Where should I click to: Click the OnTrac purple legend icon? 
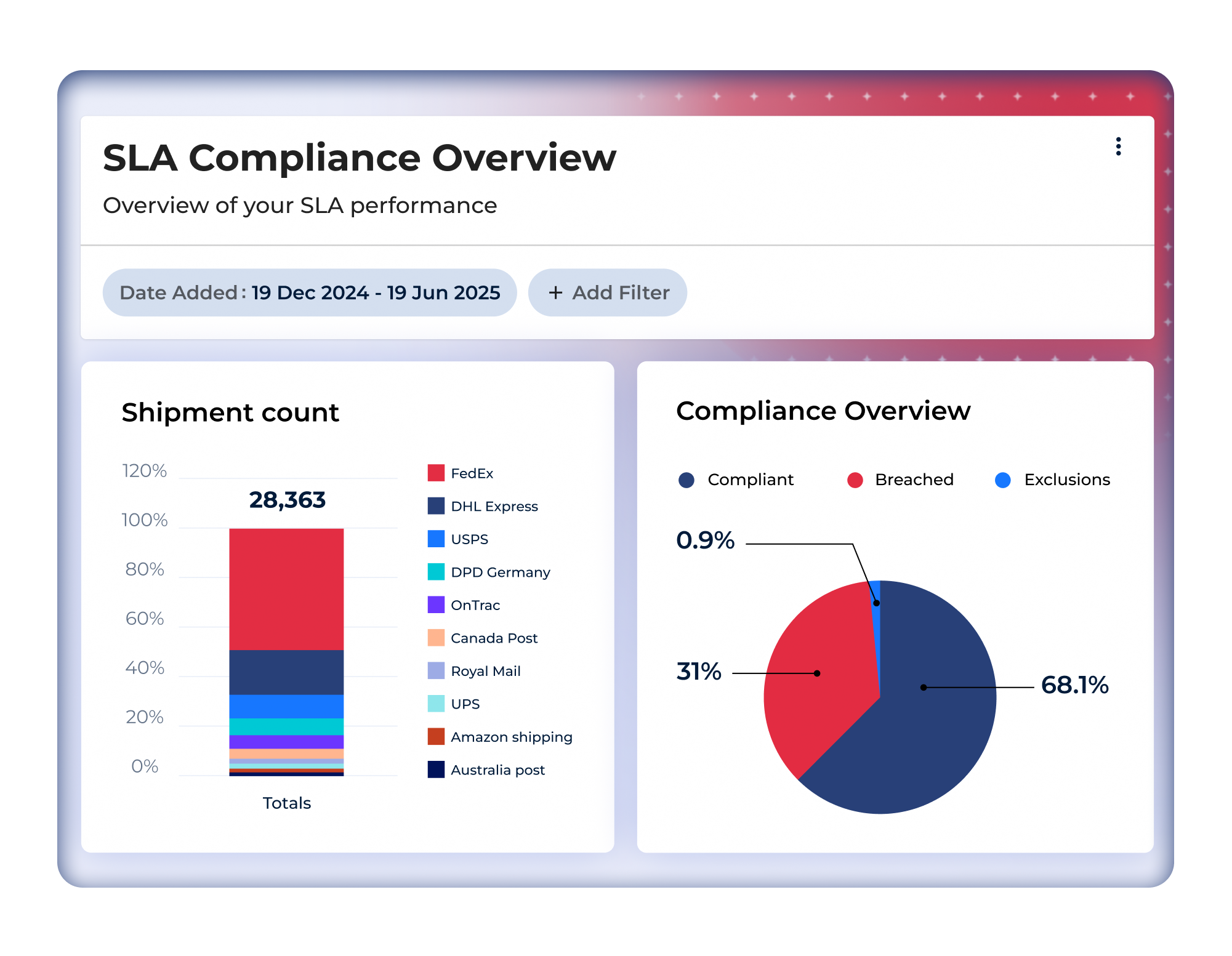tap(436, 605)
